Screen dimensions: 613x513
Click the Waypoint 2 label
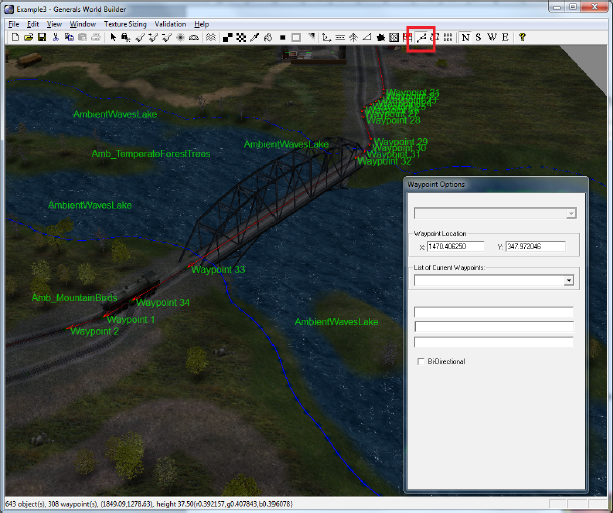point(94,331)
